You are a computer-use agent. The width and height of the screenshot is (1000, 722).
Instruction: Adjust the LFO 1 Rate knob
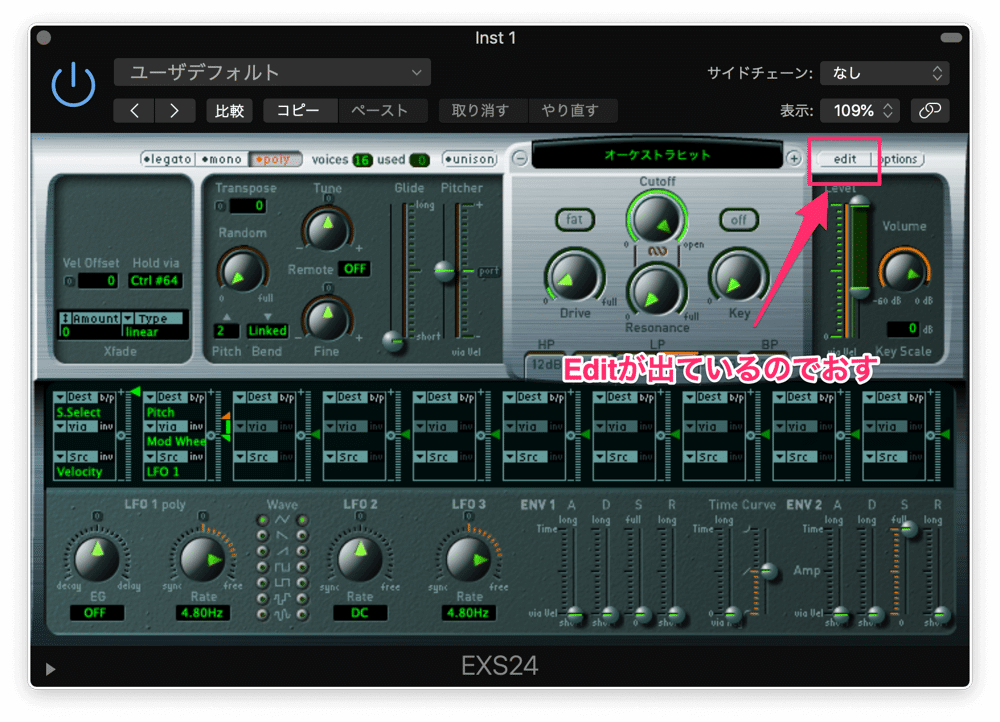203,559
